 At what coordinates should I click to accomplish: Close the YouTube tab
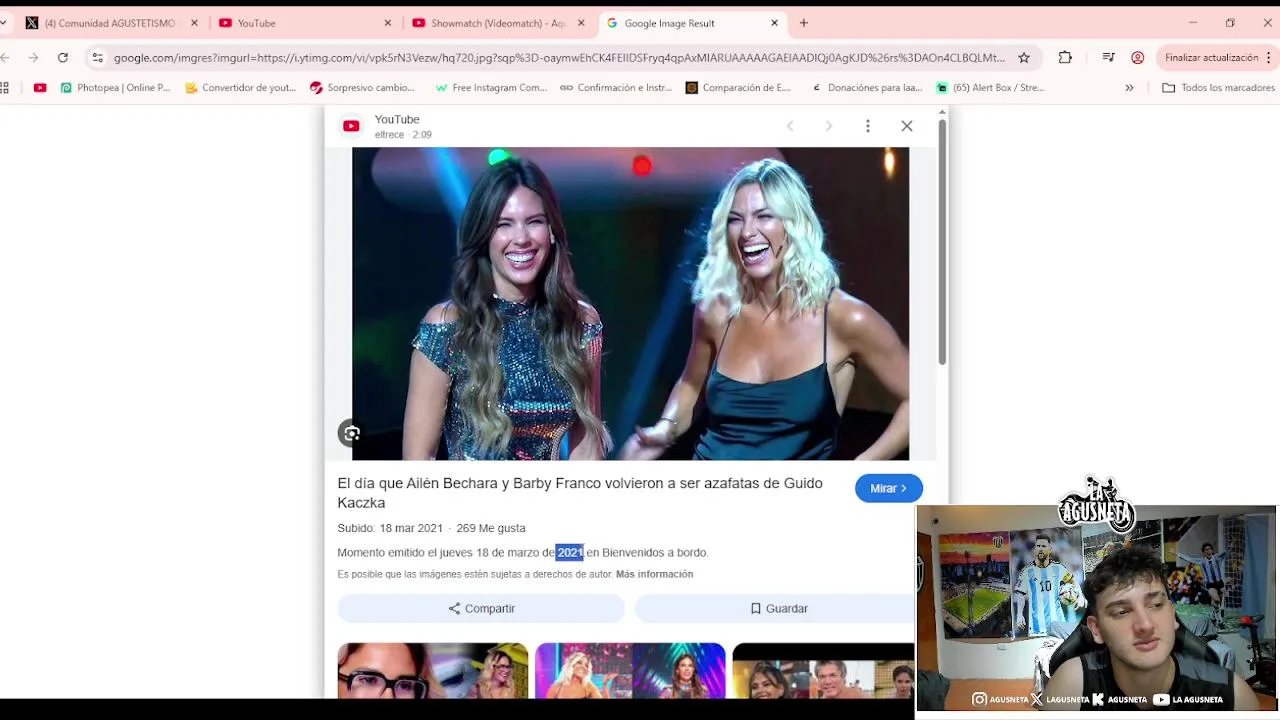tap(388, 23)
